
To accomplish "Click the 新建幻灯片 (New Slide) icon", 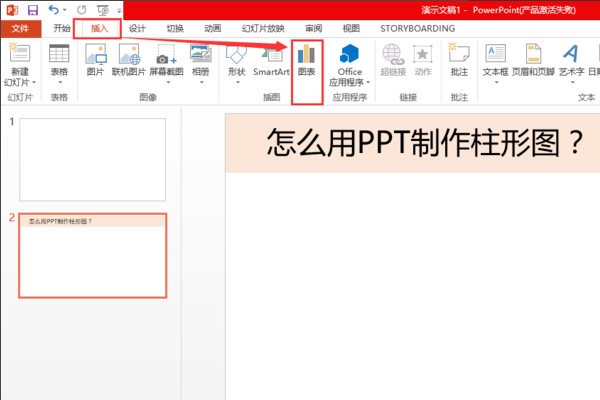I will (x=20, y=53).
